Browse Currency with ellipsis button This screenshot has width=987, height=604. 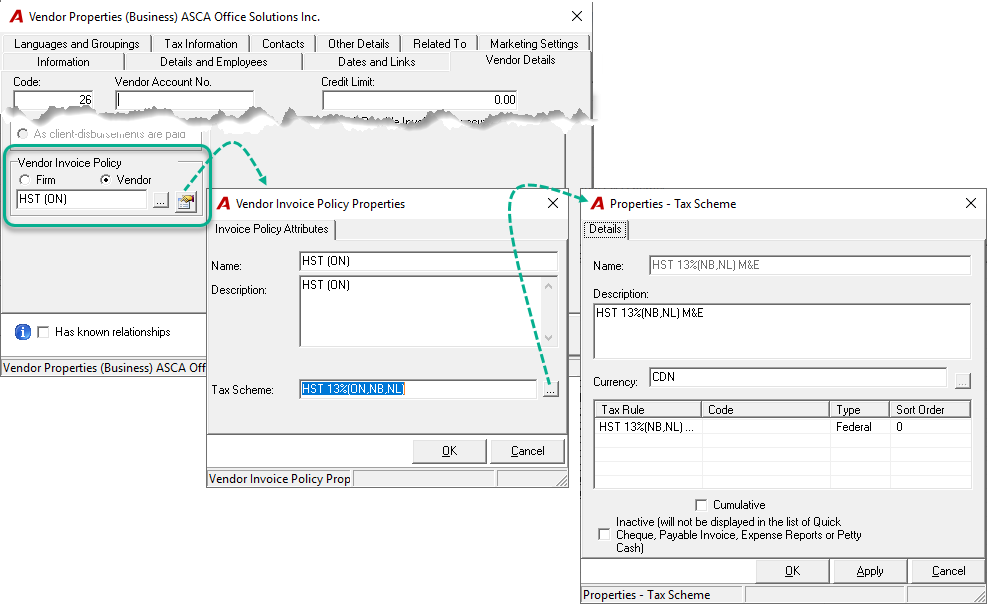point(962,381)
